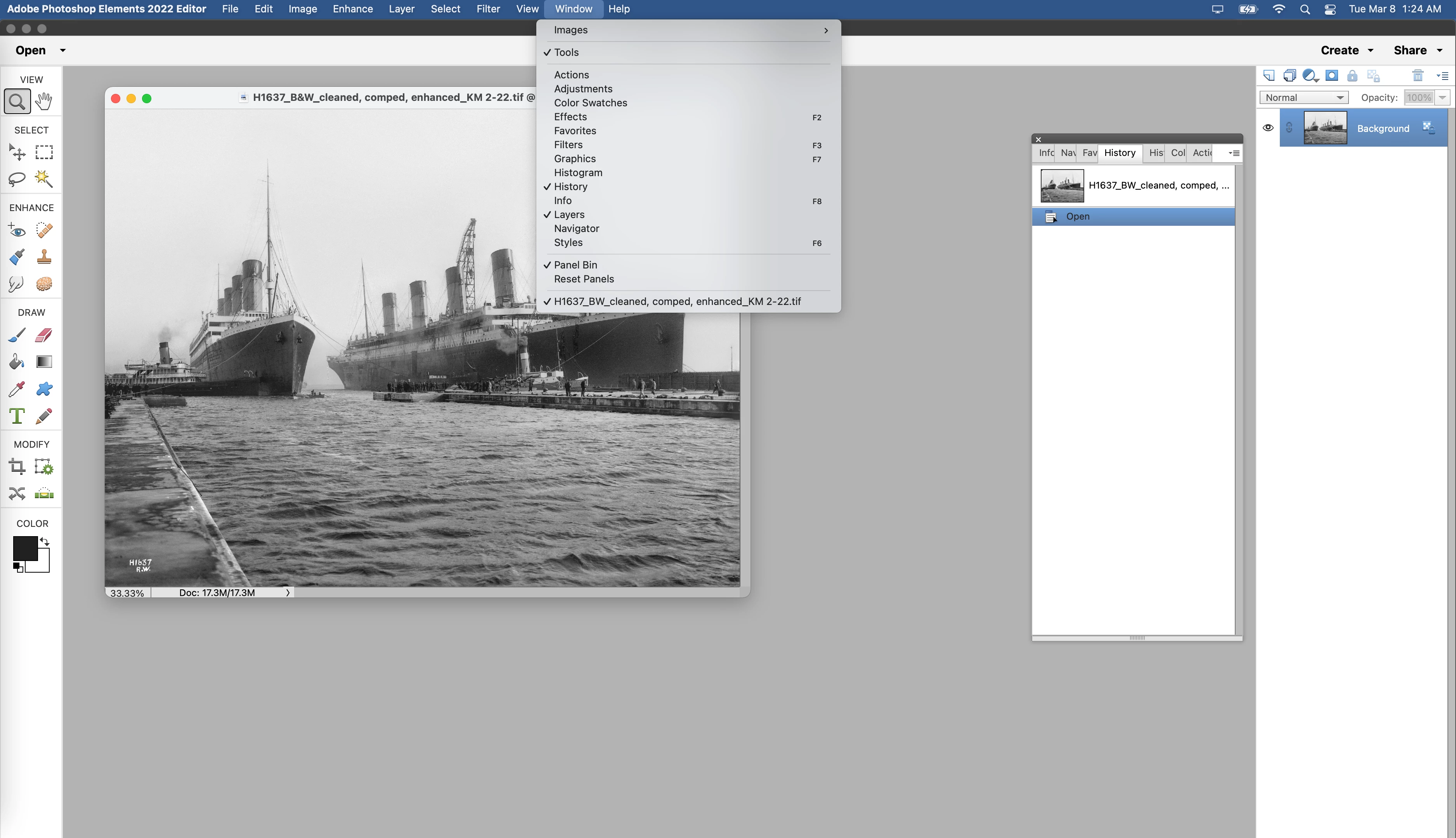This screenshot has width=1456, height=838.
Task: Click Reset Panels in the menu
Action: (x=584, y=279)
